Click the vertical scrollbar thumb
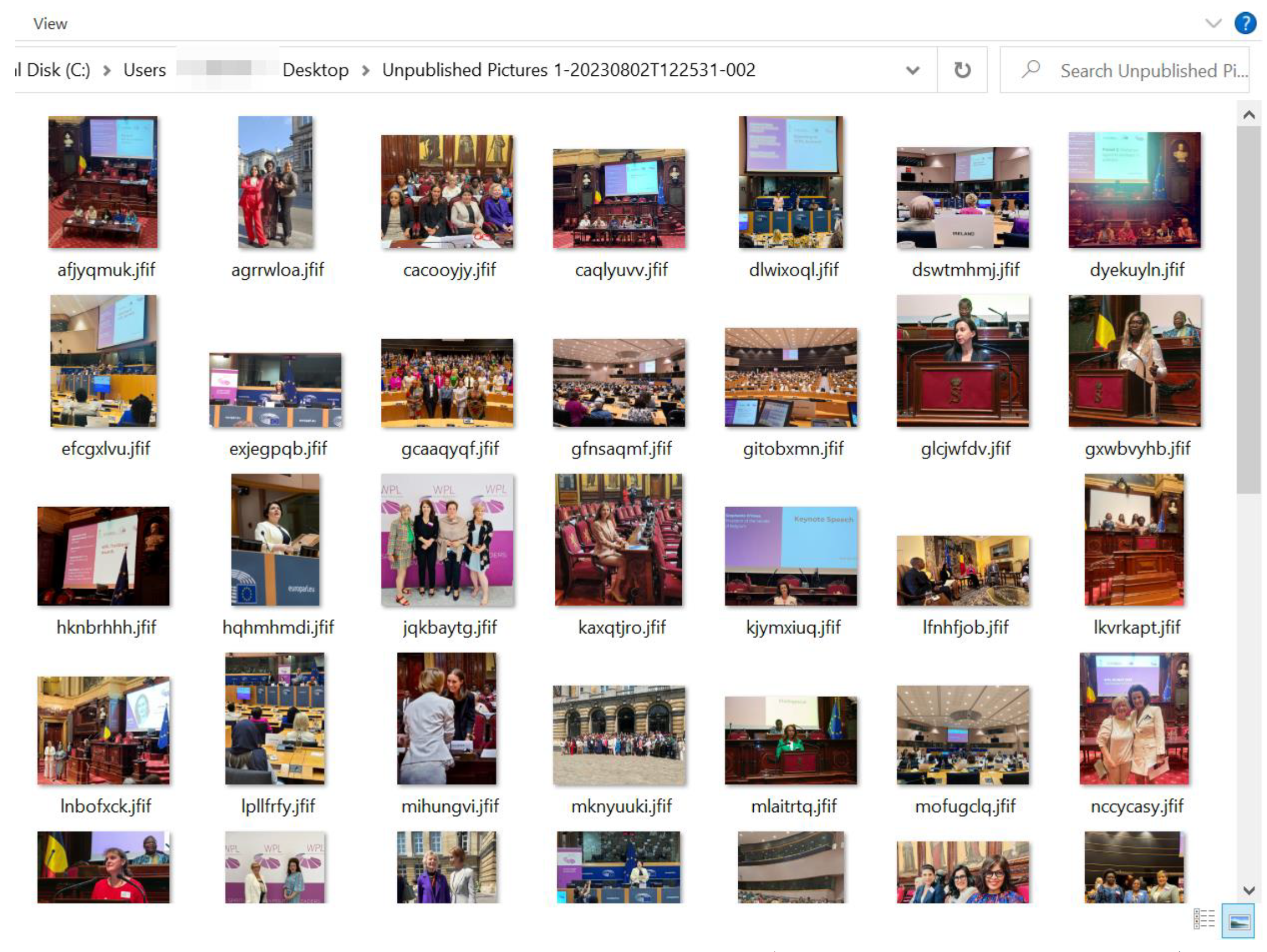This screenshot has width=1267, height=952. [x=1249, y=309]
